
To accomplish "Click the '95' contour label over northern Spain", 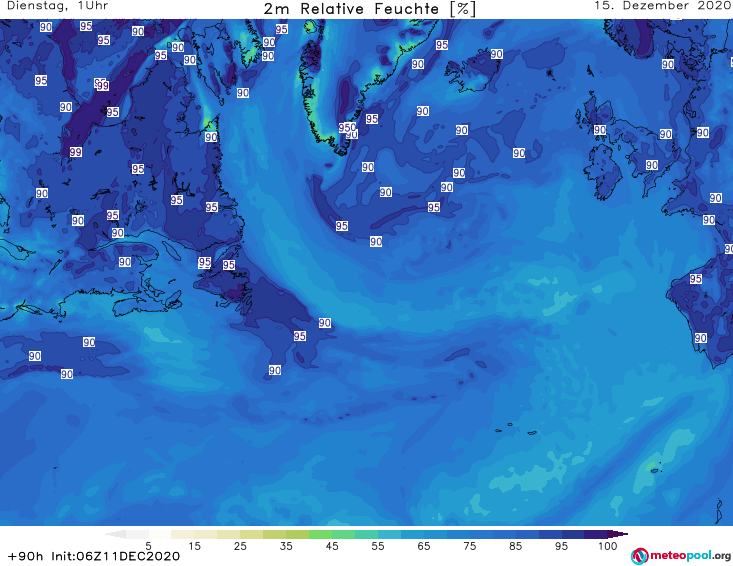I will 696,279.
